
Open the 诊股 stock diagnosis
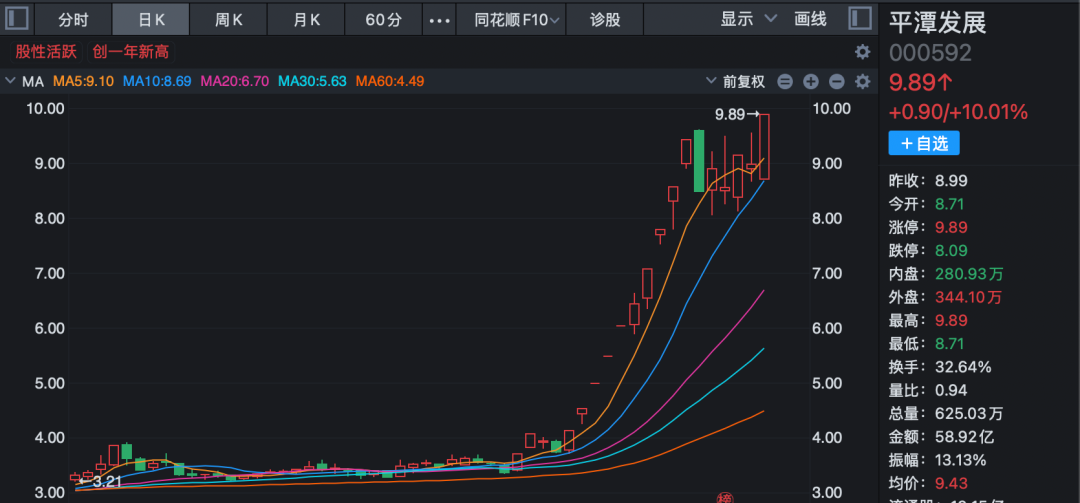point(605,20)
